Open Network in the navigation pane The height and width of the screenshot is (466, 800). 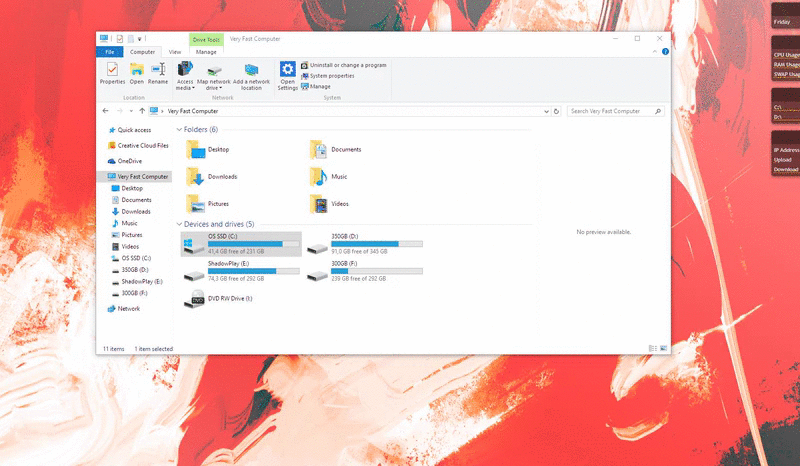(x=123, y=309)
